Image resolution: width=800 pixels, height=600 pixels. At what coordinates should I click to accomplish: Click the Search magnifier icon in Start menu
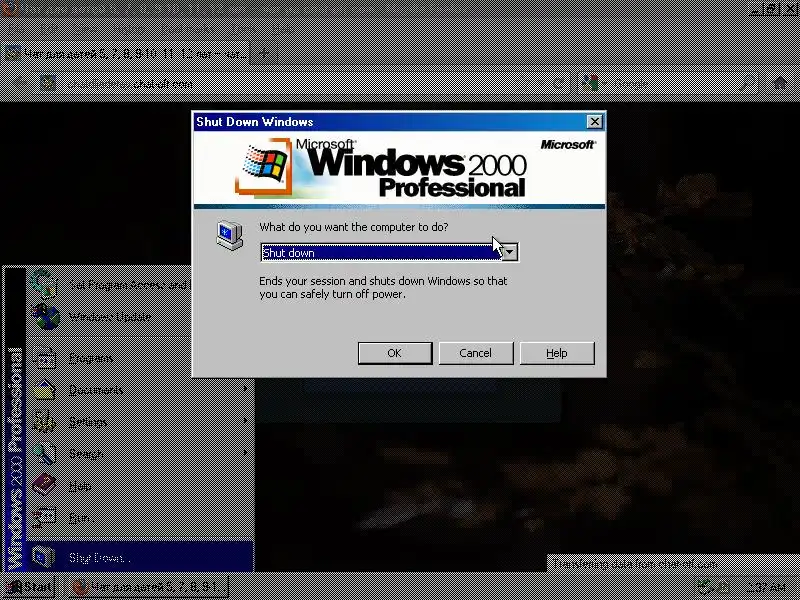[x=44, y=454]
